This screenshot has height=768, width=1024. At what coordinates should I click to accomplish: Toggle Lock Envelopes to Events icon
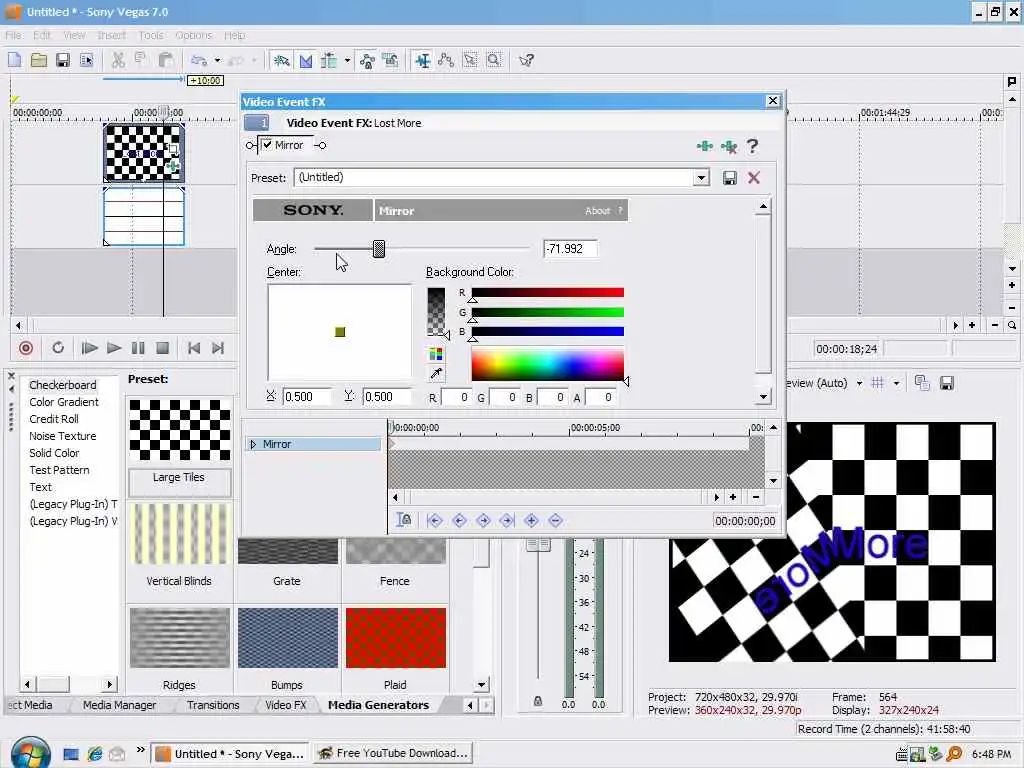367,61
